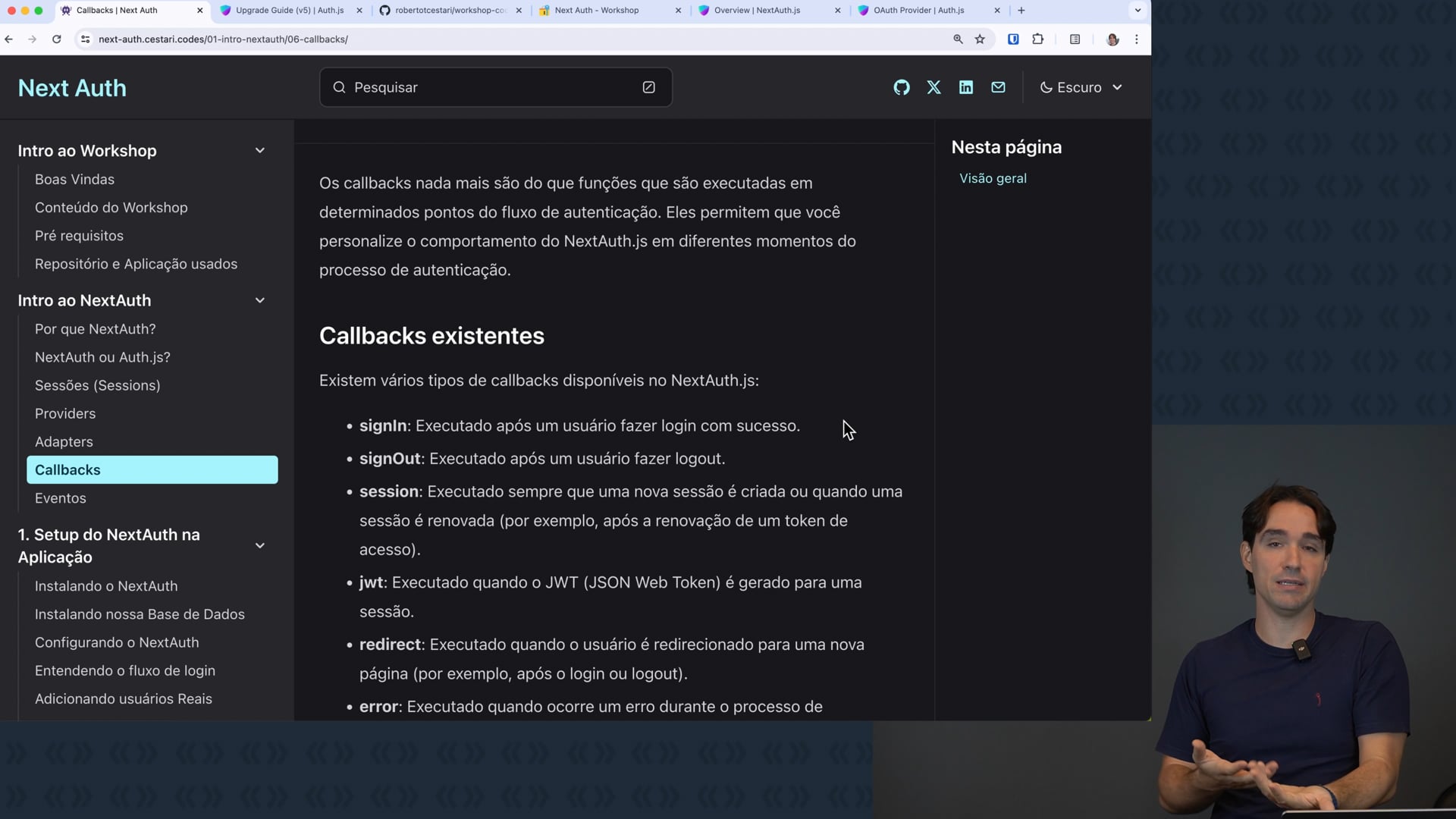The height and width of the screenshot is (819, 1456).
Task: Open the browser side panel icon
Action: pos(1075,39)
